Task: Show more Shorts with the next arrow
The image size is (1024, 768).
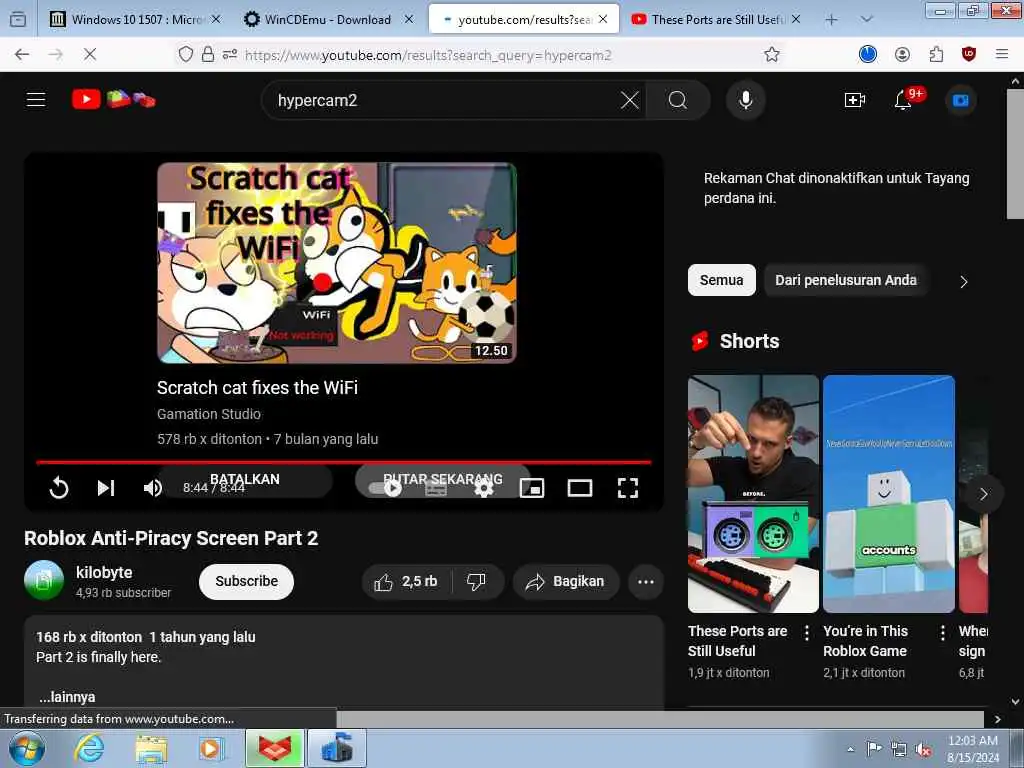Action: pyautogui.click(x=984, y=494)
